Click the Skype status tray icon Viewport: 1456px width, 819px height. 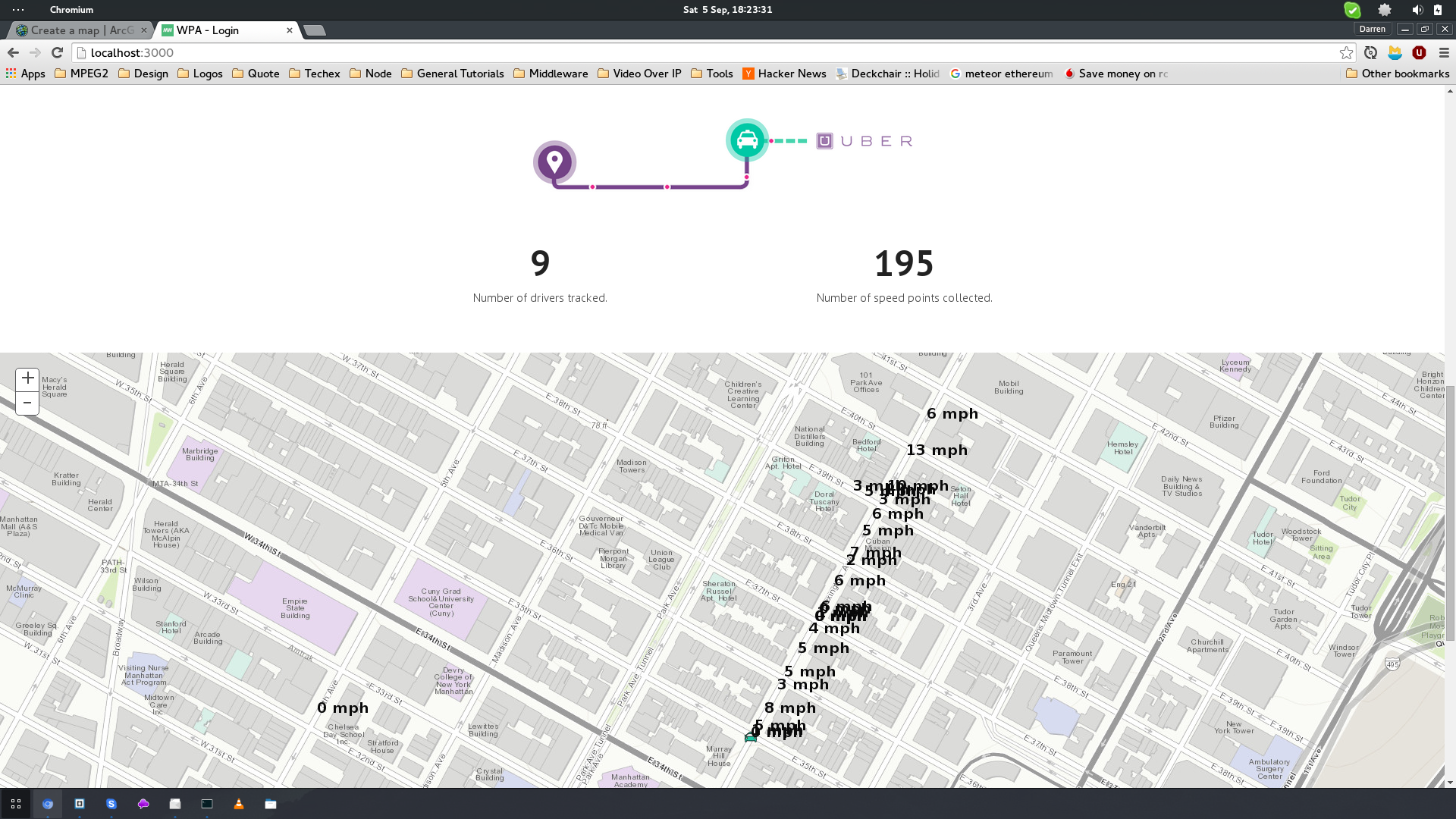point(1352,10)
